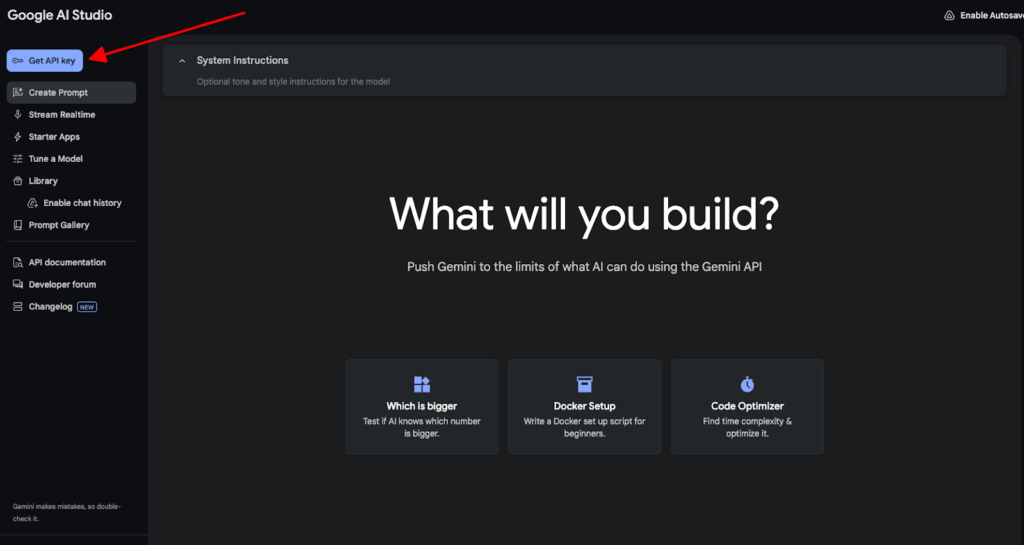Go to Tune a Model
The height and width of the screenshot is (545, 1024).
[x=71, y=159]
